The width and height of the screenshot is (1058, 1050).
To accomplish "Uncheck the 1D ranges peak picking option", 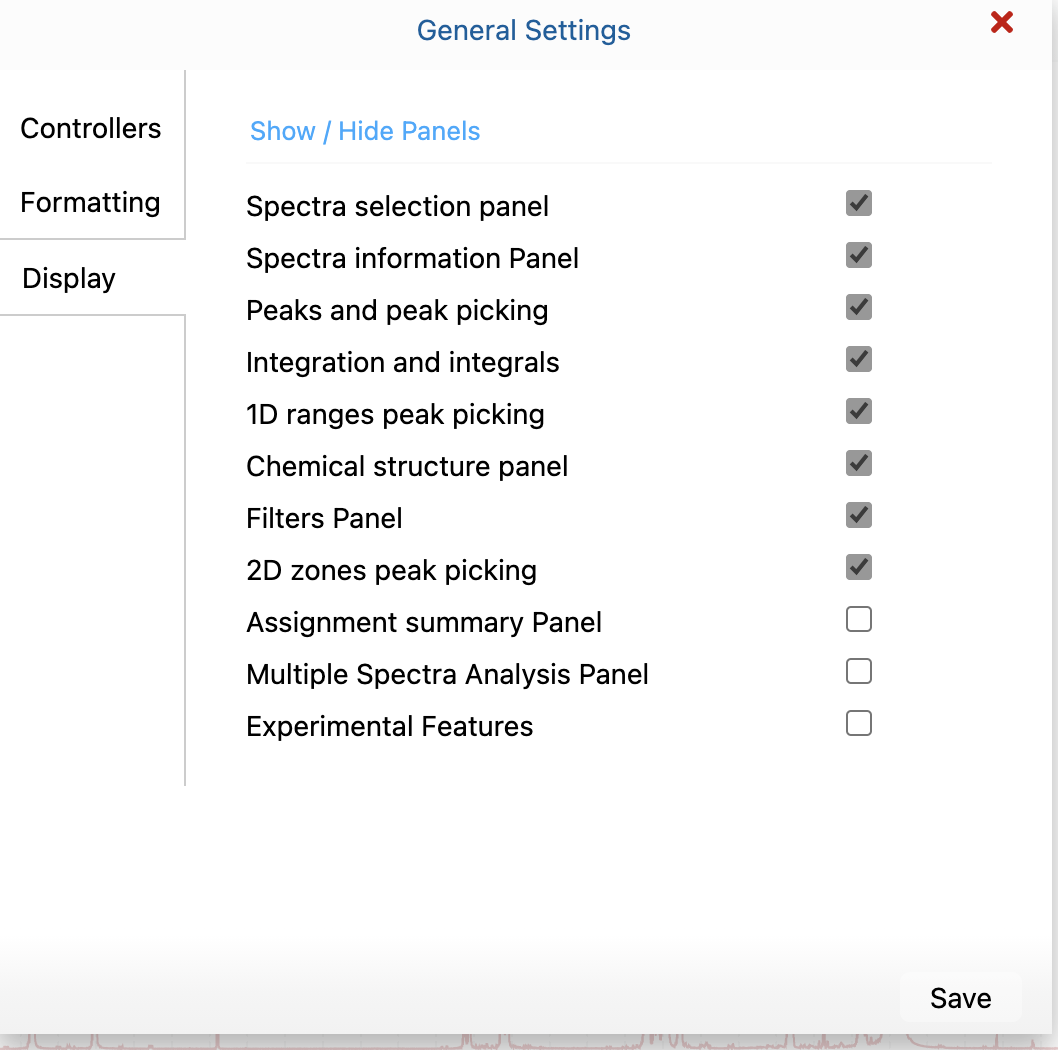I will click(x=858, y=411).
